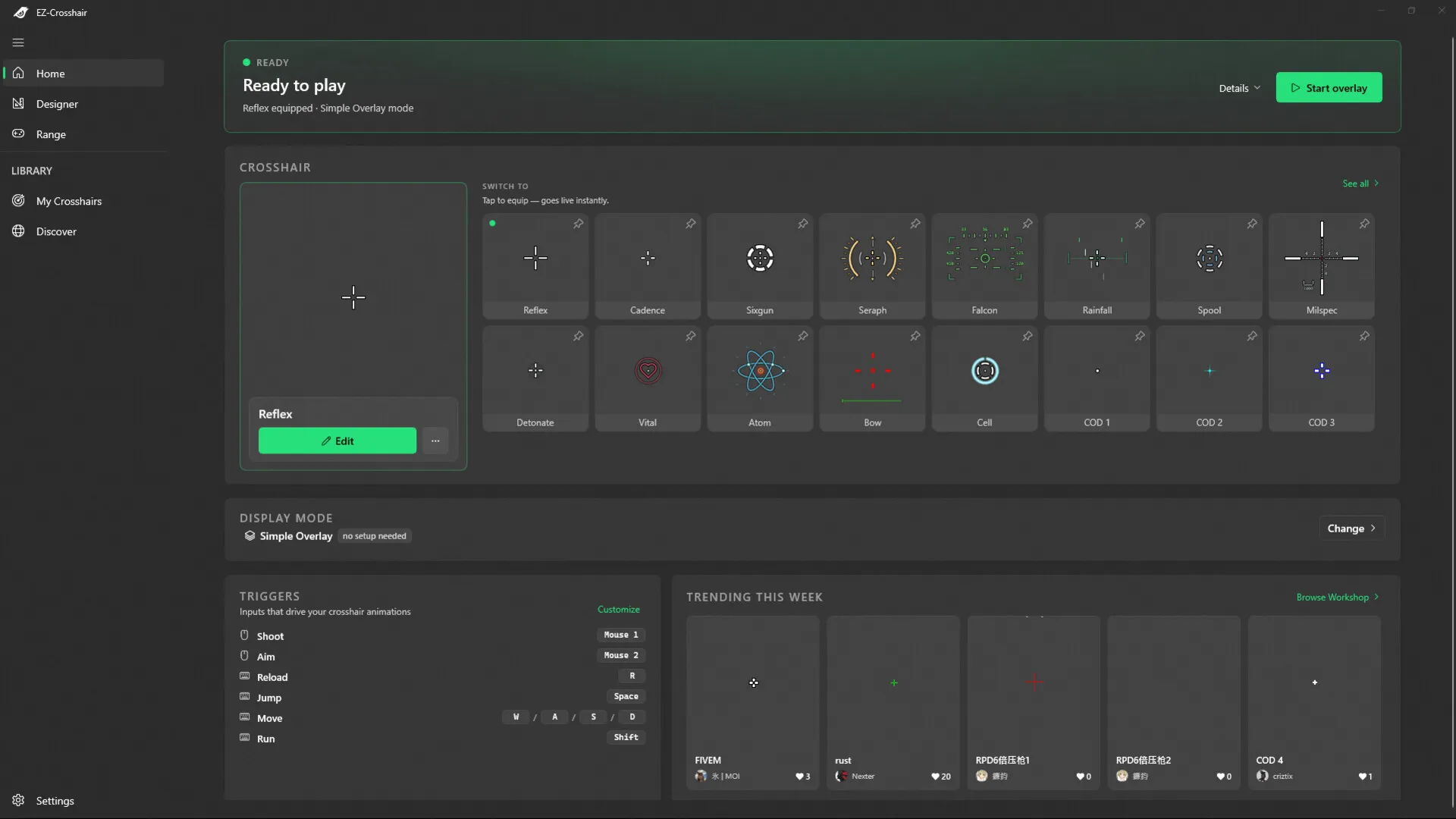Open Browse Workshop link

[x=1338, y=598]
